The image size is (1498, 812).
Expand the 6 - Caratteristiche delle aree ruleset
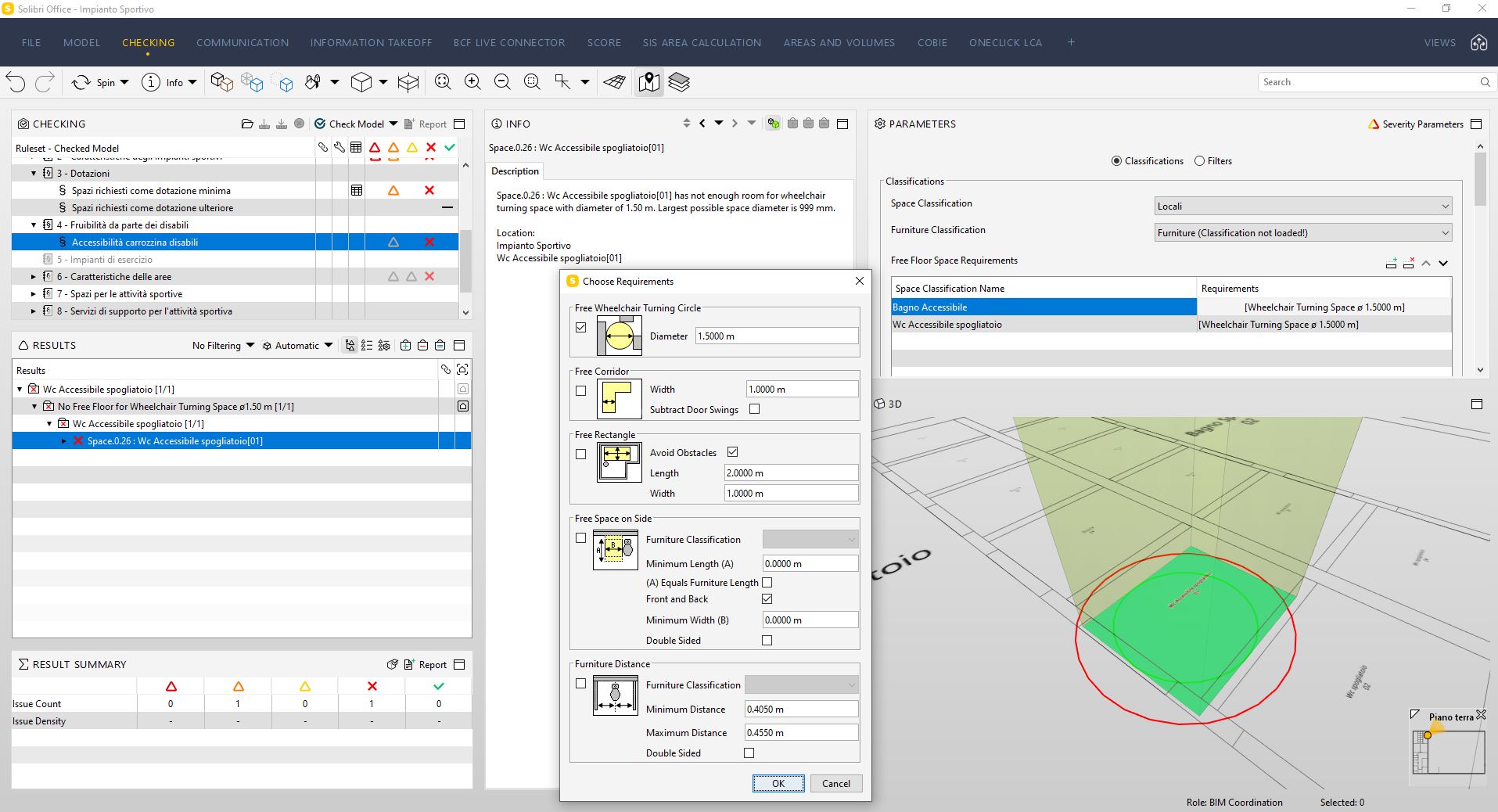tap(34, 277)
